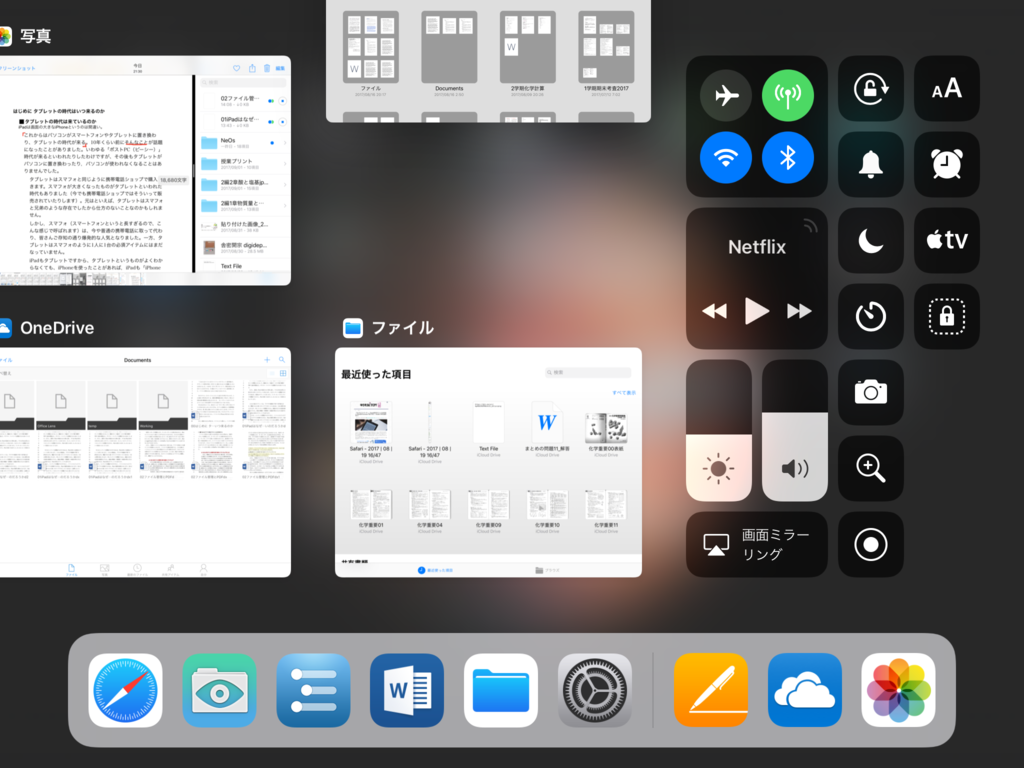Switch to the 写真 app card
The image size is (1024, 768).
145,170
